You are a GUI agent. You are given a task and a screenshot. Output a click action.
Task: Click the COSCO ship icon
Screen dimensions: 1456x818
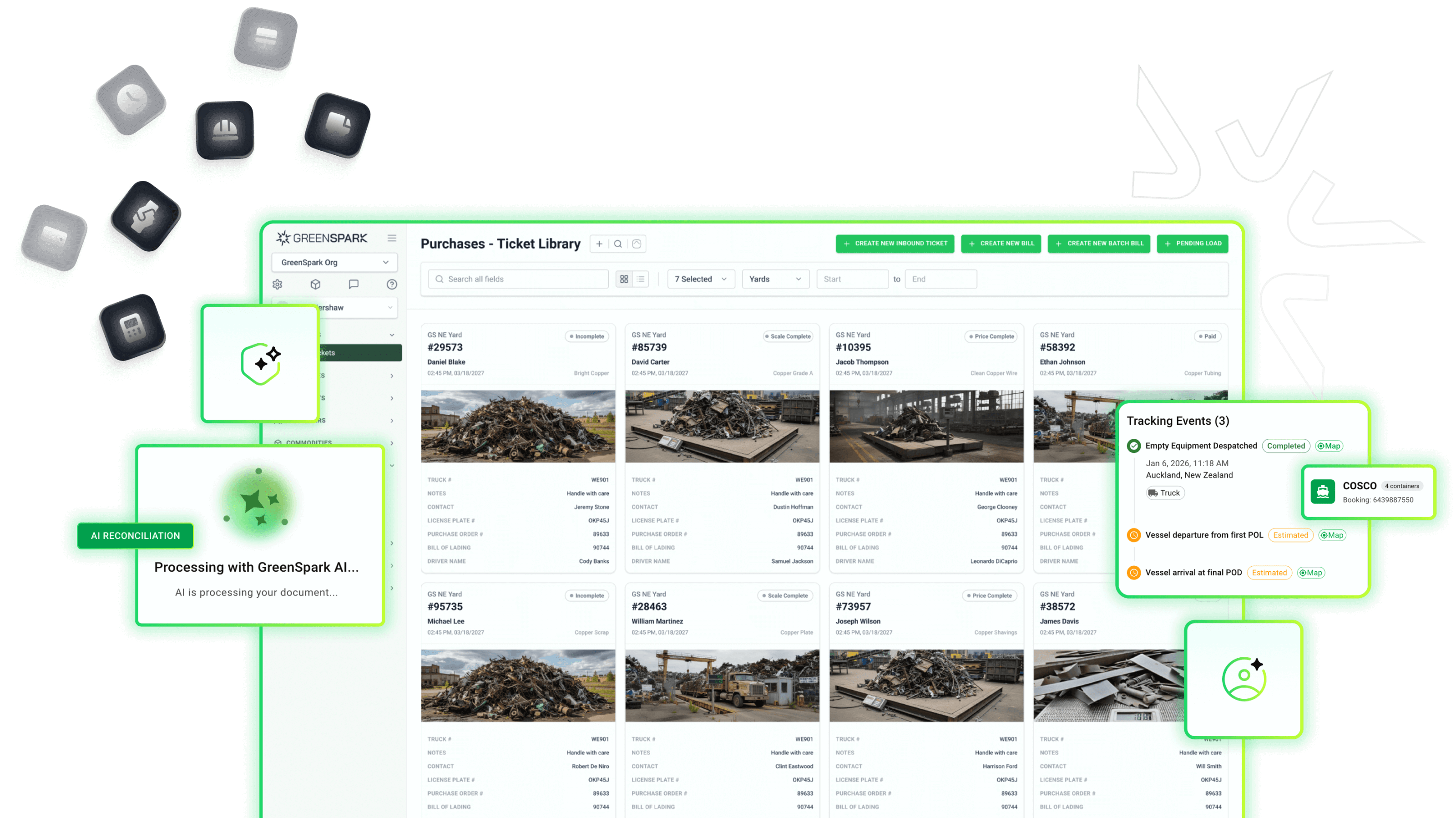point(1323,492)
